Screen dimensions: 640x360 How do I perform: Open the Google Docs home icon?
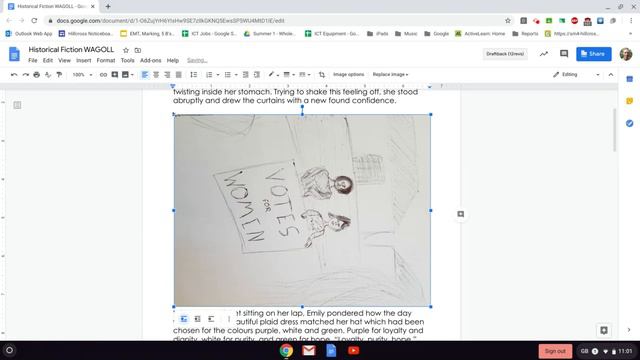pos(14,54)
